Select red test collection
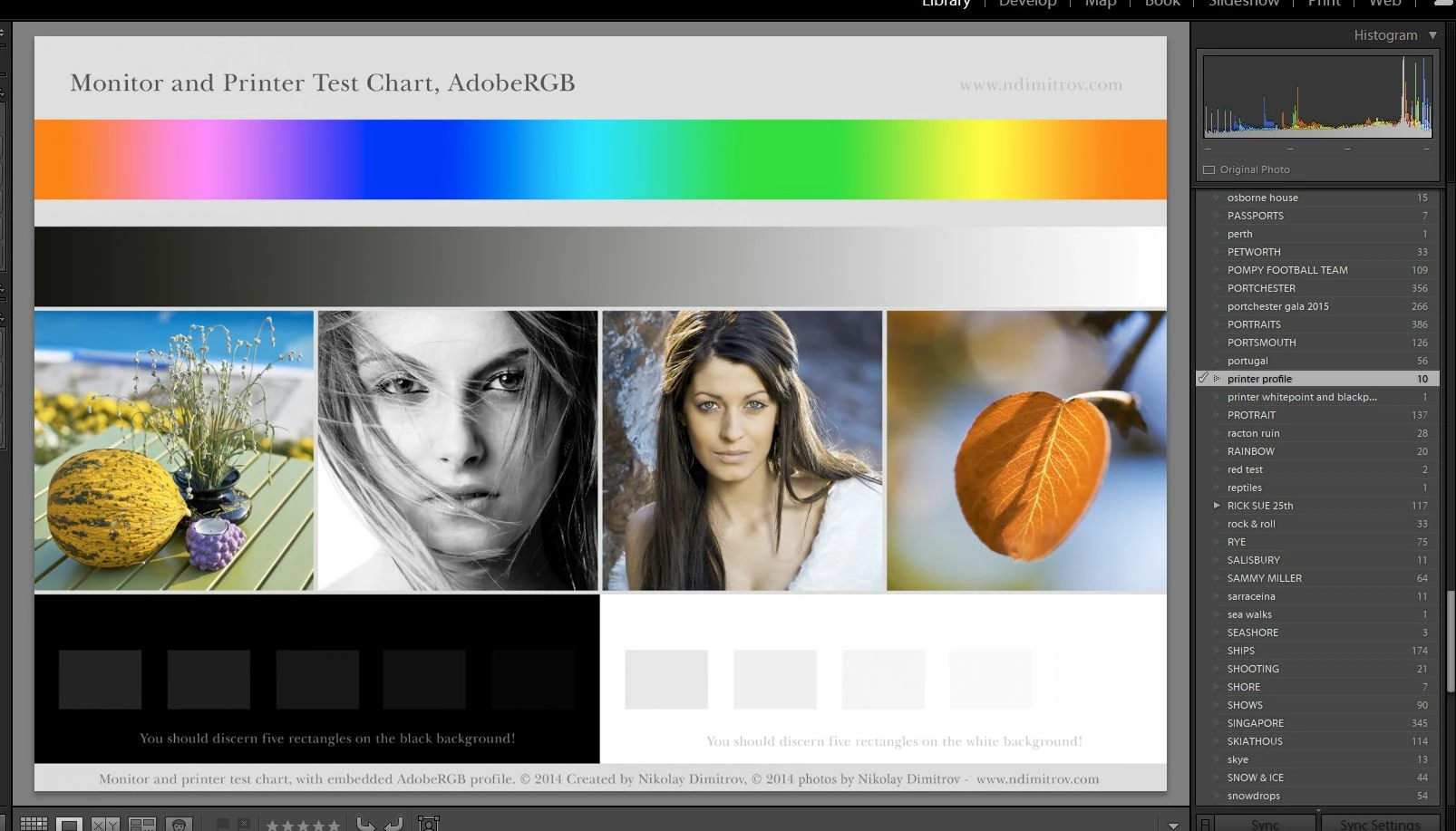 coord(1317,469)
